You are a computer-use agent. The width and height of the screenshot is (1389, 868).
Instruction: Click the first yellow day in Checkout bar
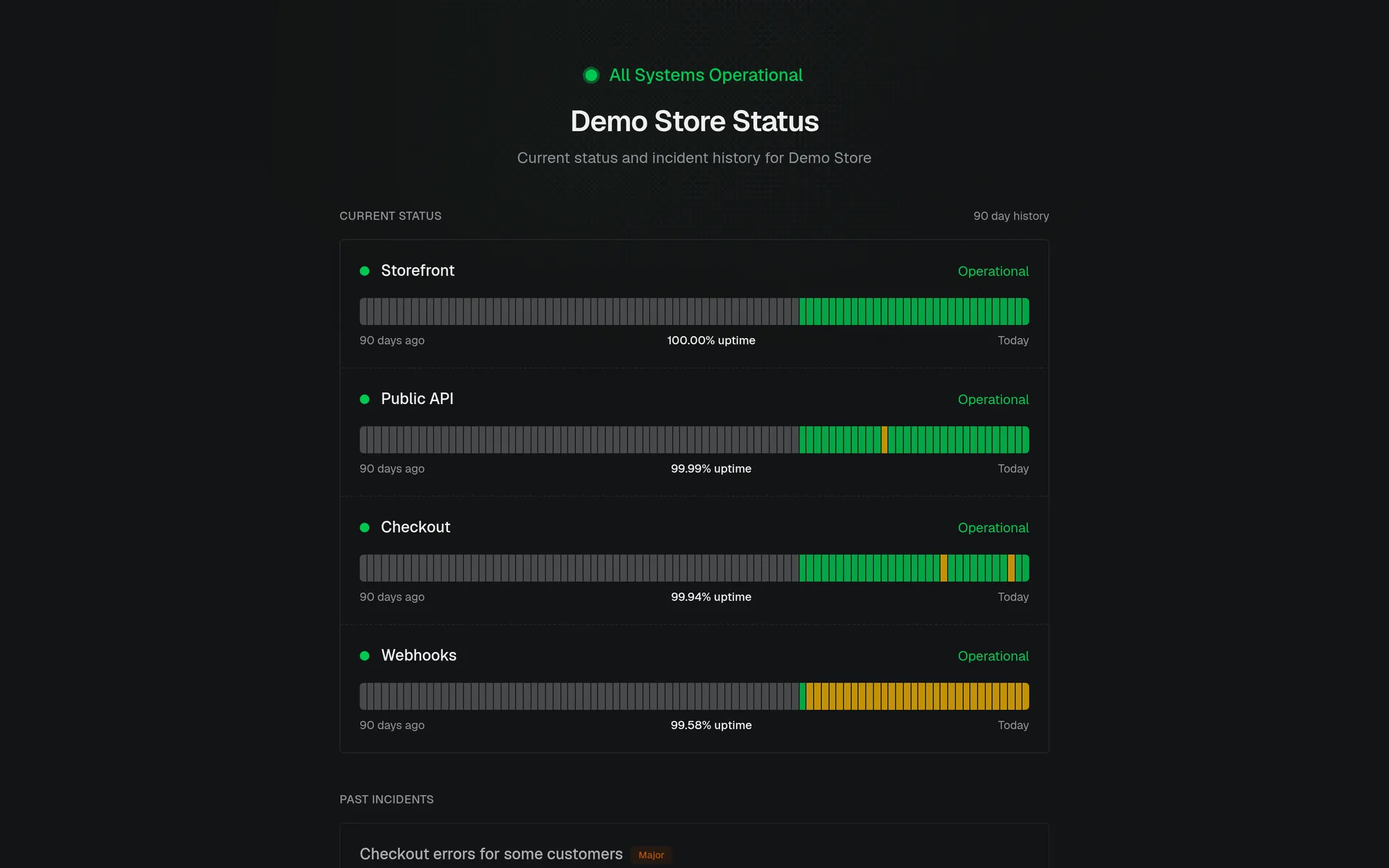pyautogui.click(x=944, y=568)
